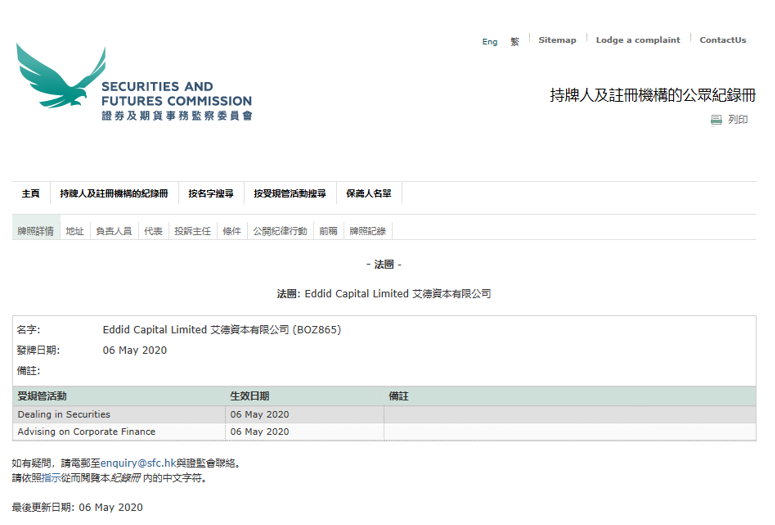Select the 牌照記錄 tab
Screen dimensions: 775x525
(368, 231)
